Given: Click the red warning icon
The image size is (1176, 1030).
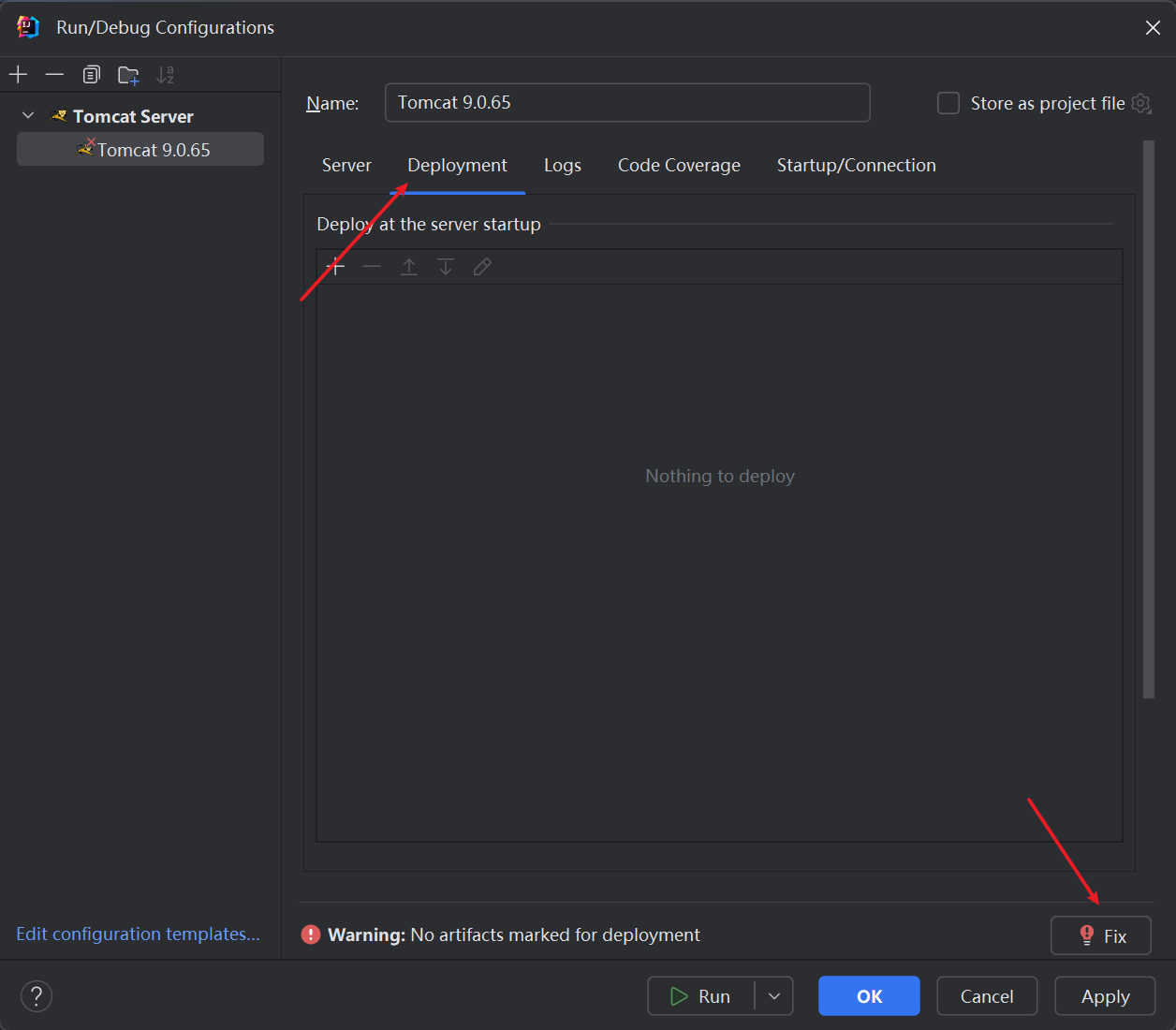Looking at the screenshot, I should [x=311, y=934].
